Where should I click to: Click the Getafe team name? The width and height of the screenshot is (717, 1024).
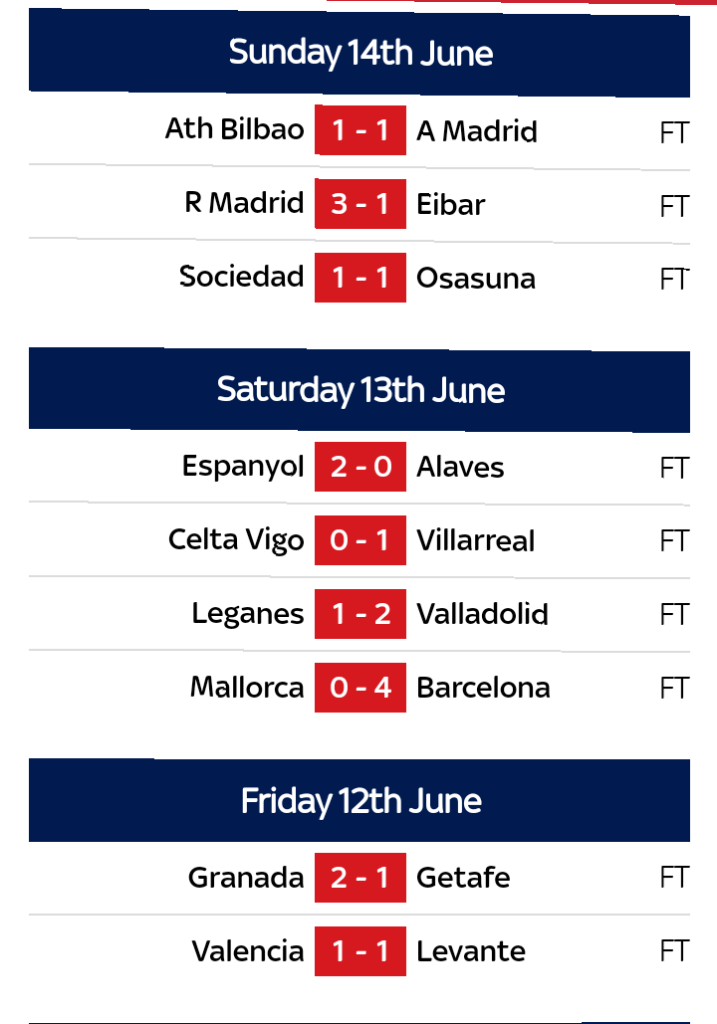point(463,878)
